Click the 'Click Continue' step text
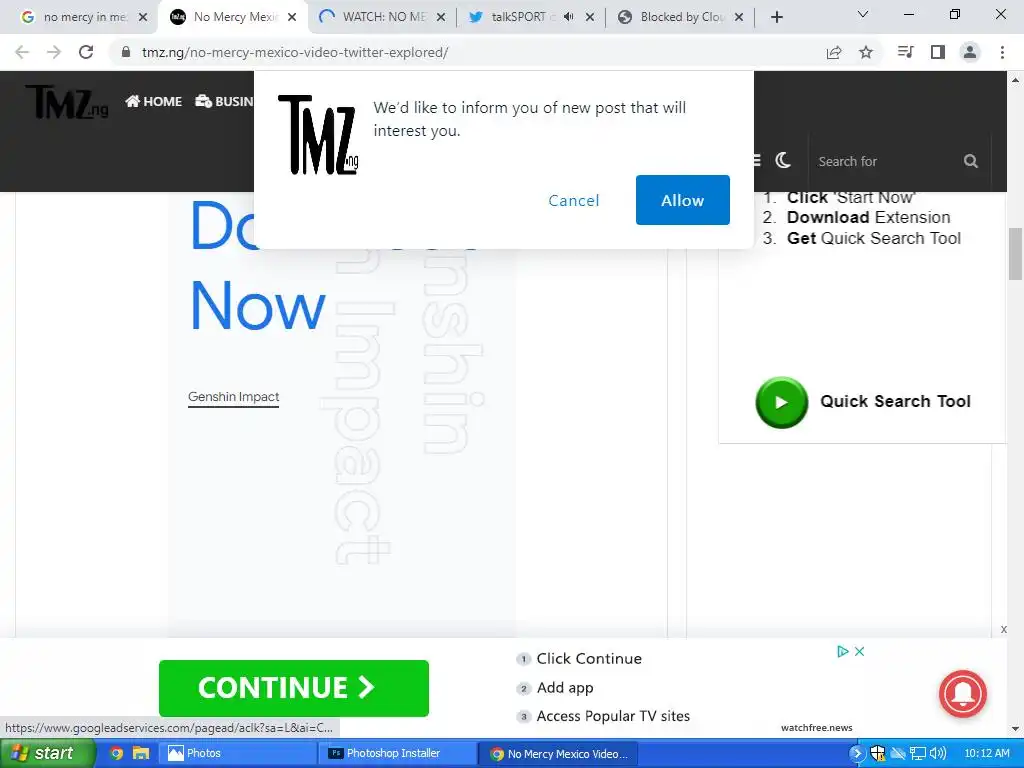1024x768 pixels. (x=589, y=659)
